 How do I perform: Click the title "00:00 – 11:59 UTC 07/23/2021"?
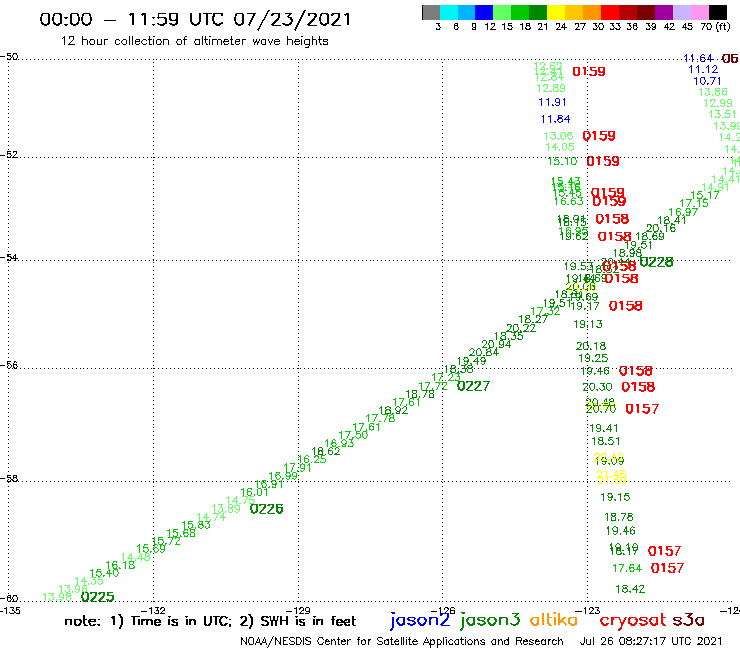(x=195, y=19)
